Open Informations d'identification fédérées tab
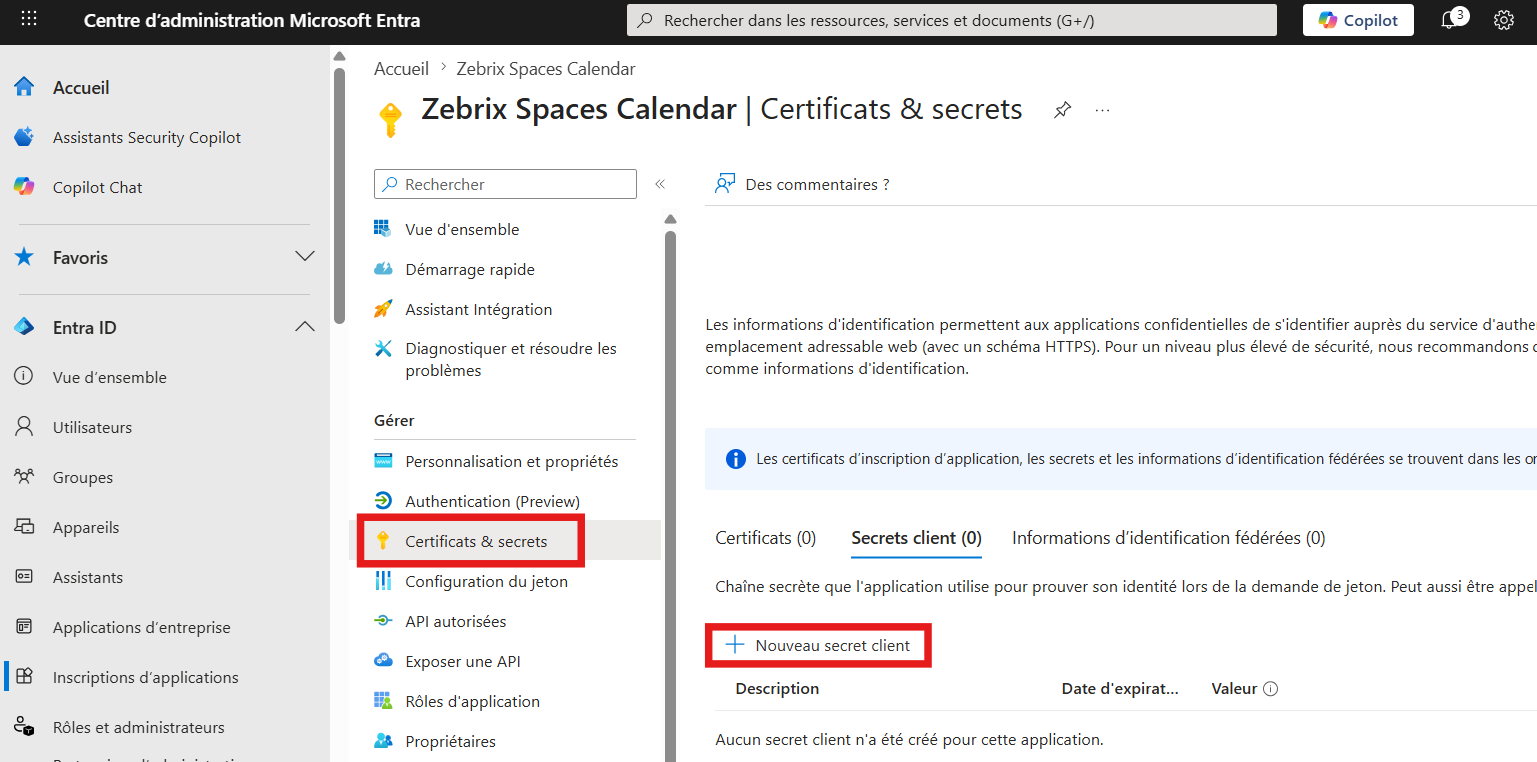The image size is (1537, 762). click(x=1169, y=538)
